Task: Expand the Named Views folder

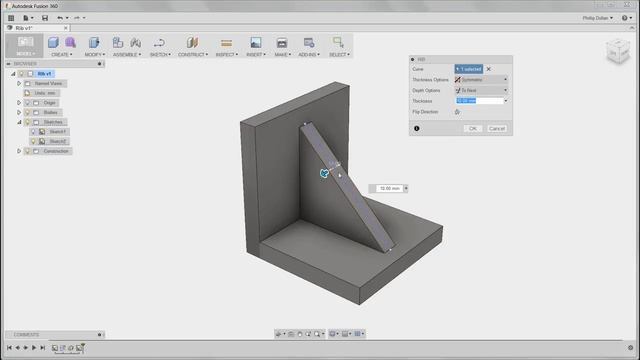Action: pos(19,83)
